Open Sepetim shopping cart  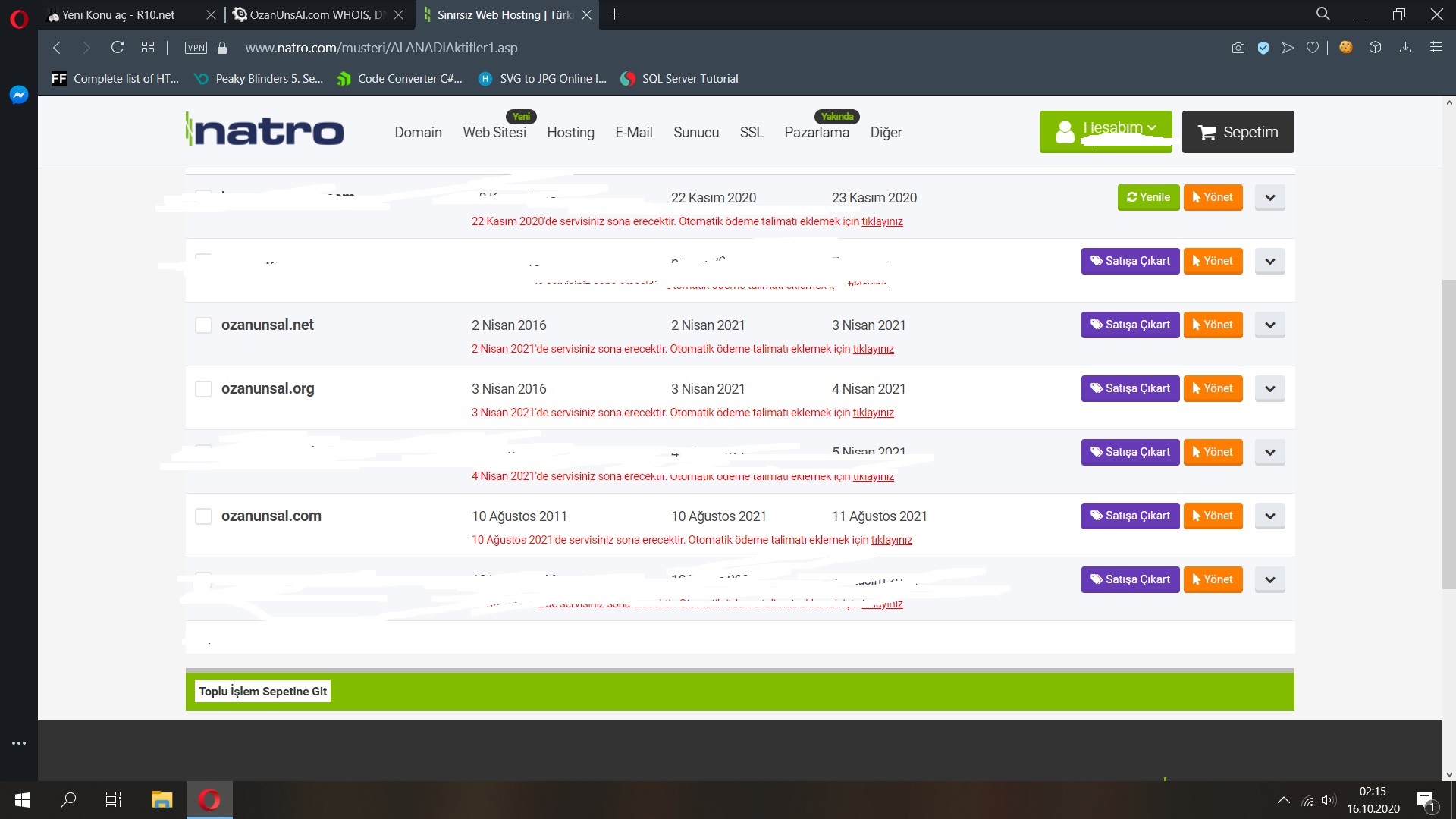point(1238,132)
